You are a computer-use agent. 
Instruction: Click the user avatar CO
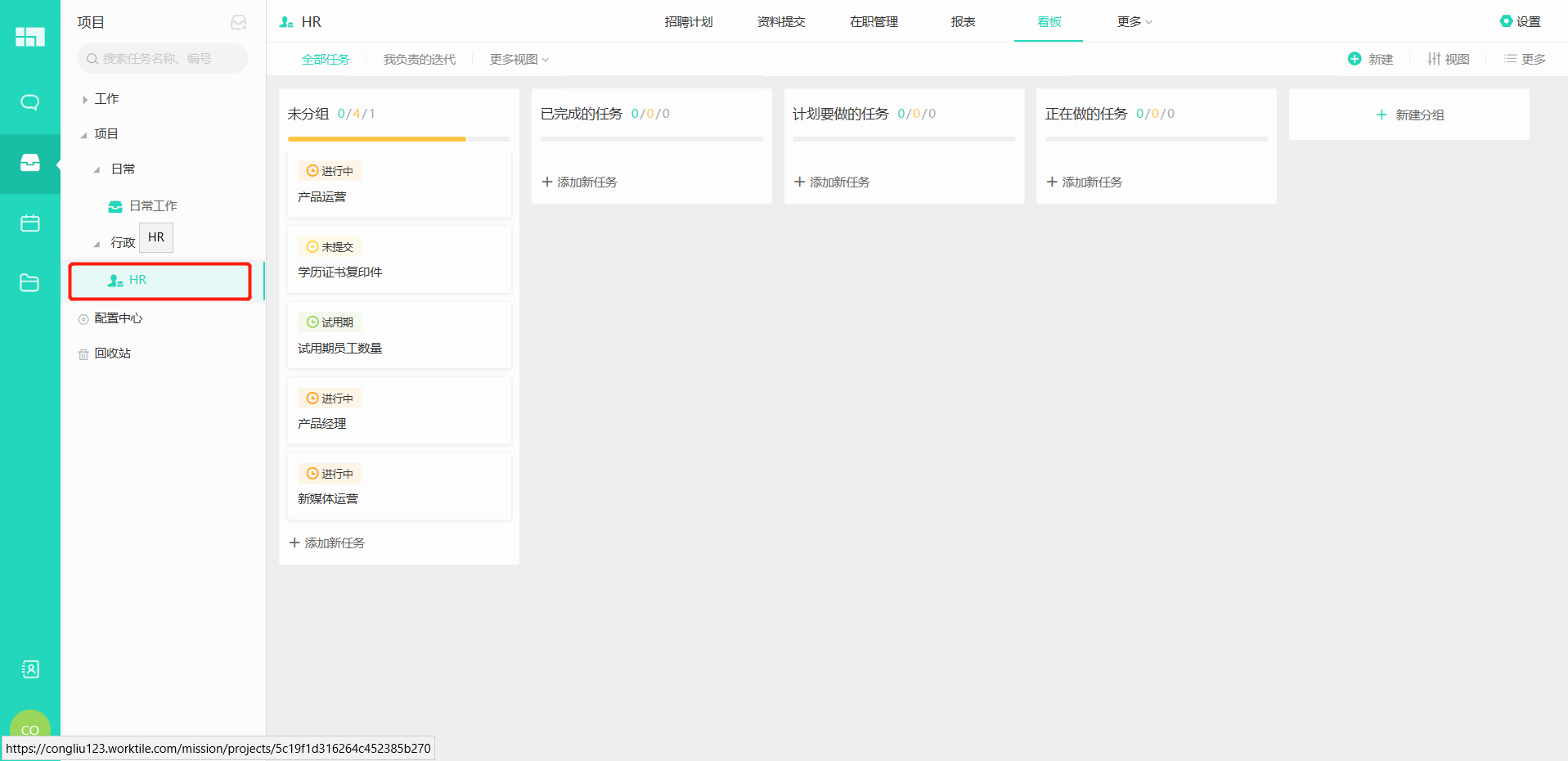pos(29,727)
